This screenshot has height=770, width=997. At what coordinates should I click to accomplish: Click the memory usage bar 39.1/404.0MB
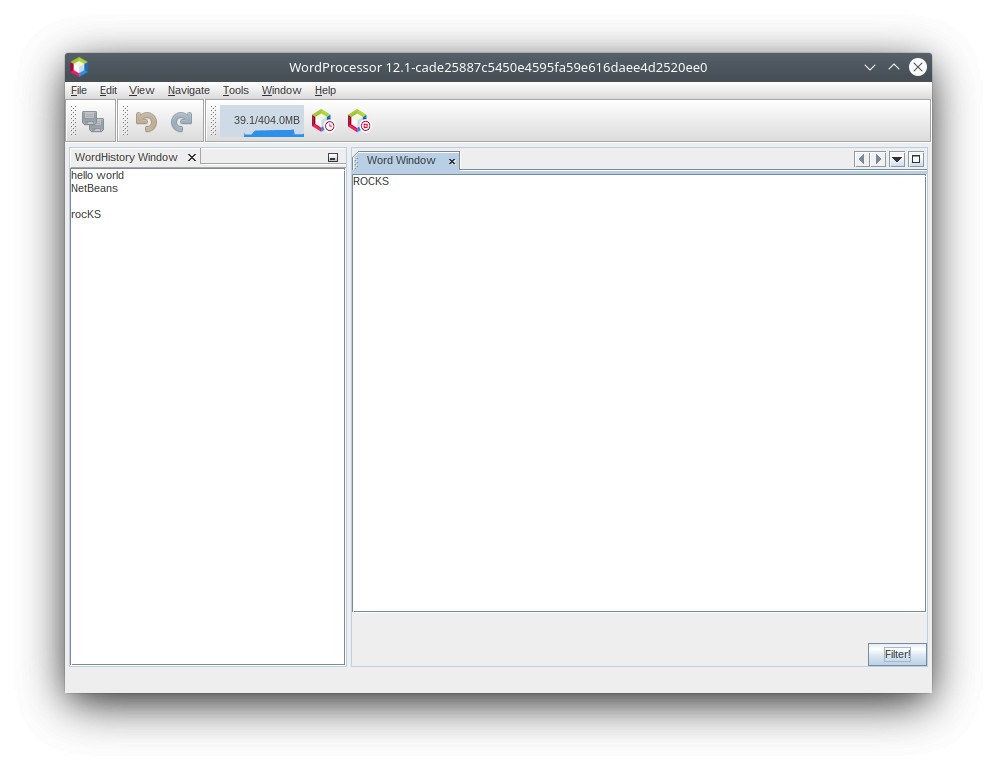point(262,121)
